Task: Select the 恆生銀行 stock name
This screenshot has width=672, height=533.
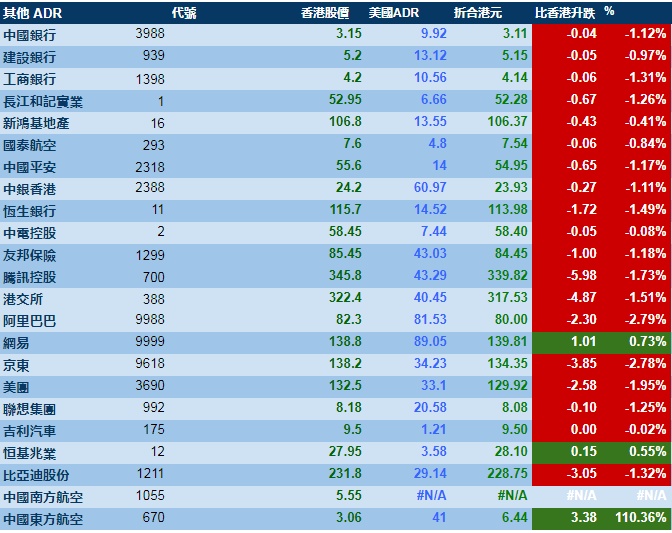Action: [x=30, y=211]
